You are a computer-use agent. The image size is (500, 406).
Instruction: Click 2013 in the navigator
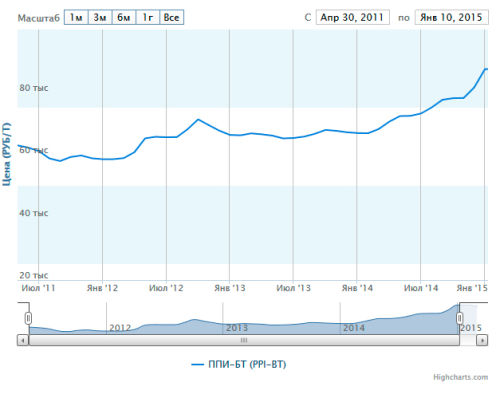[x=237, y=328]
